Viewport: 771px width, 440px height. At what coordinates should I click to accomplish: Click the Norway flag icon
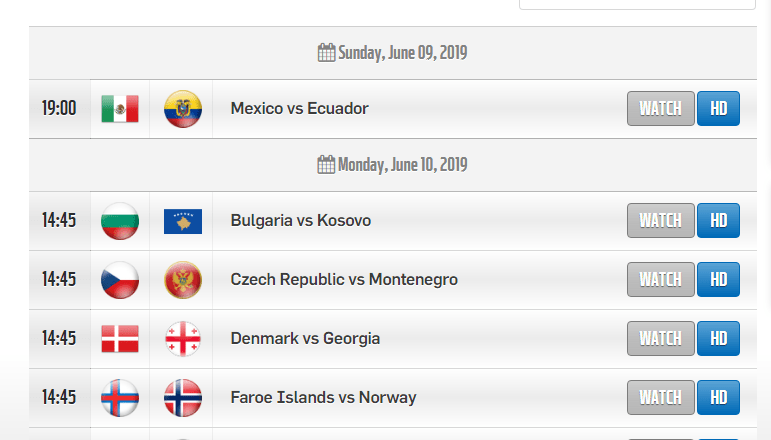(x=183, y=398)
